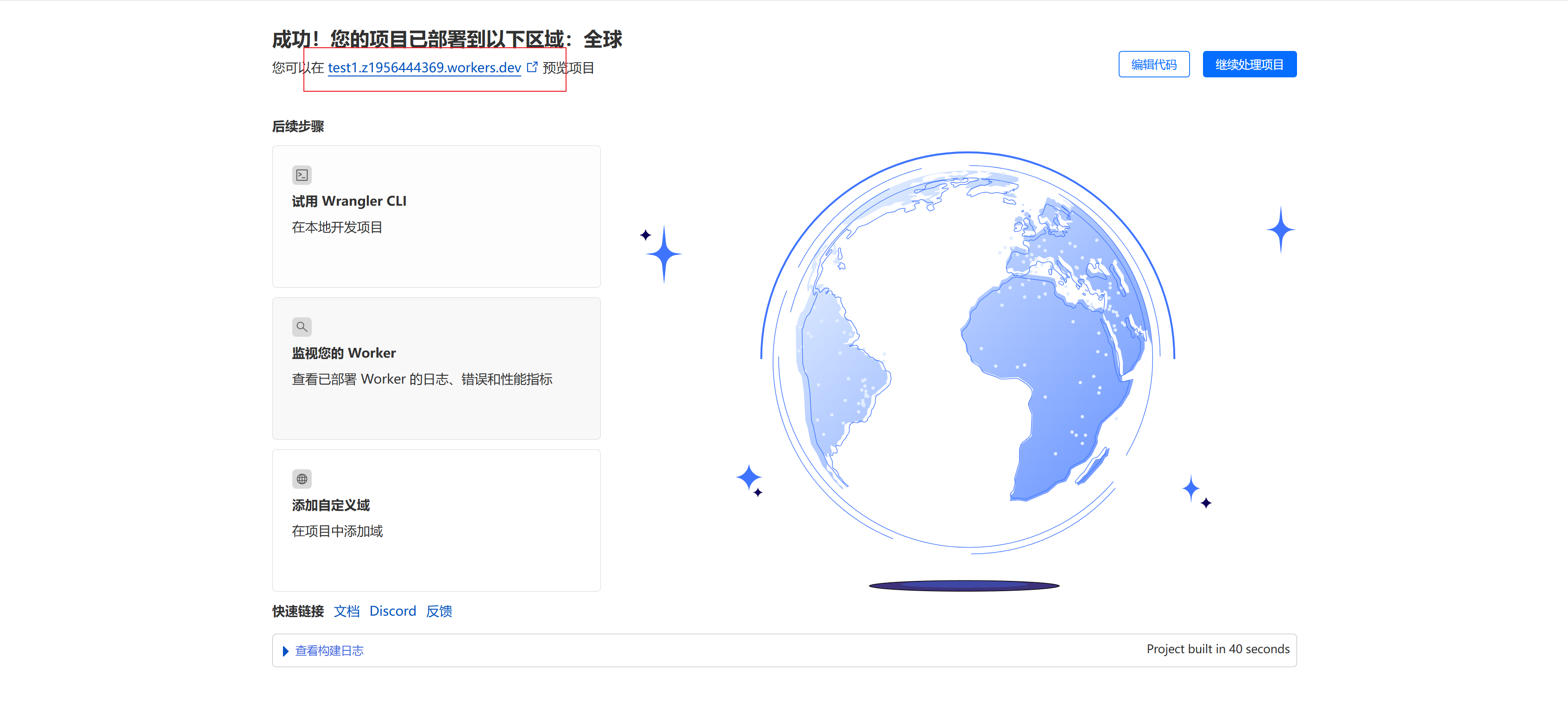This screenshot has height=706, width=1568.
Task: Click the terminal icon on Wrangler CLI card
Action: (x=302, y=175)
